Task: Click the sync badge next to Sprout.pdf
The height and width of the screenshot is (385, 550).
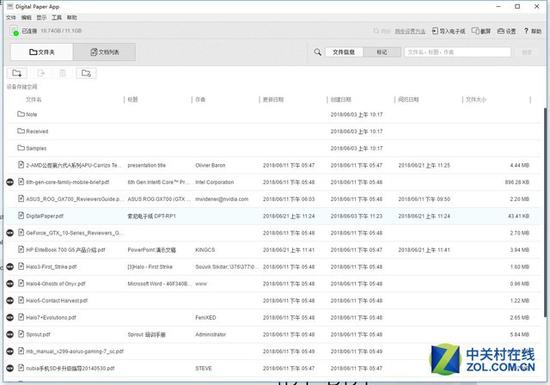Action: coord(10,334)
